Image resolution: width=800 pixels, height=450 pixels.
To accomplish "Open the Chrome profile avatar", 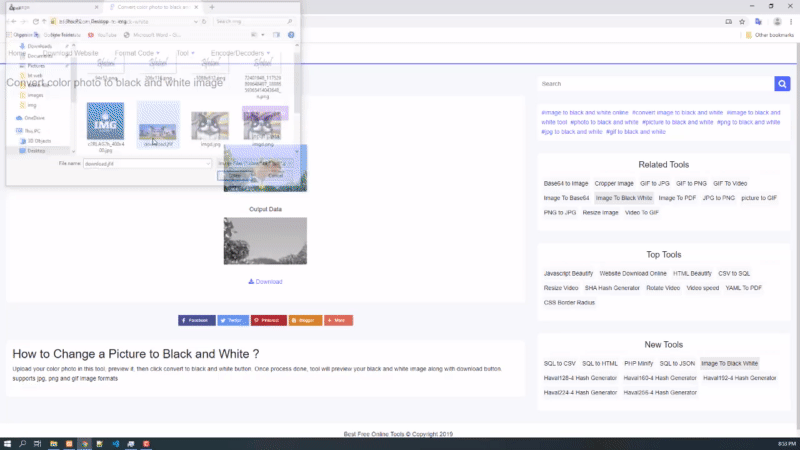I will click(x=775, y=21).
